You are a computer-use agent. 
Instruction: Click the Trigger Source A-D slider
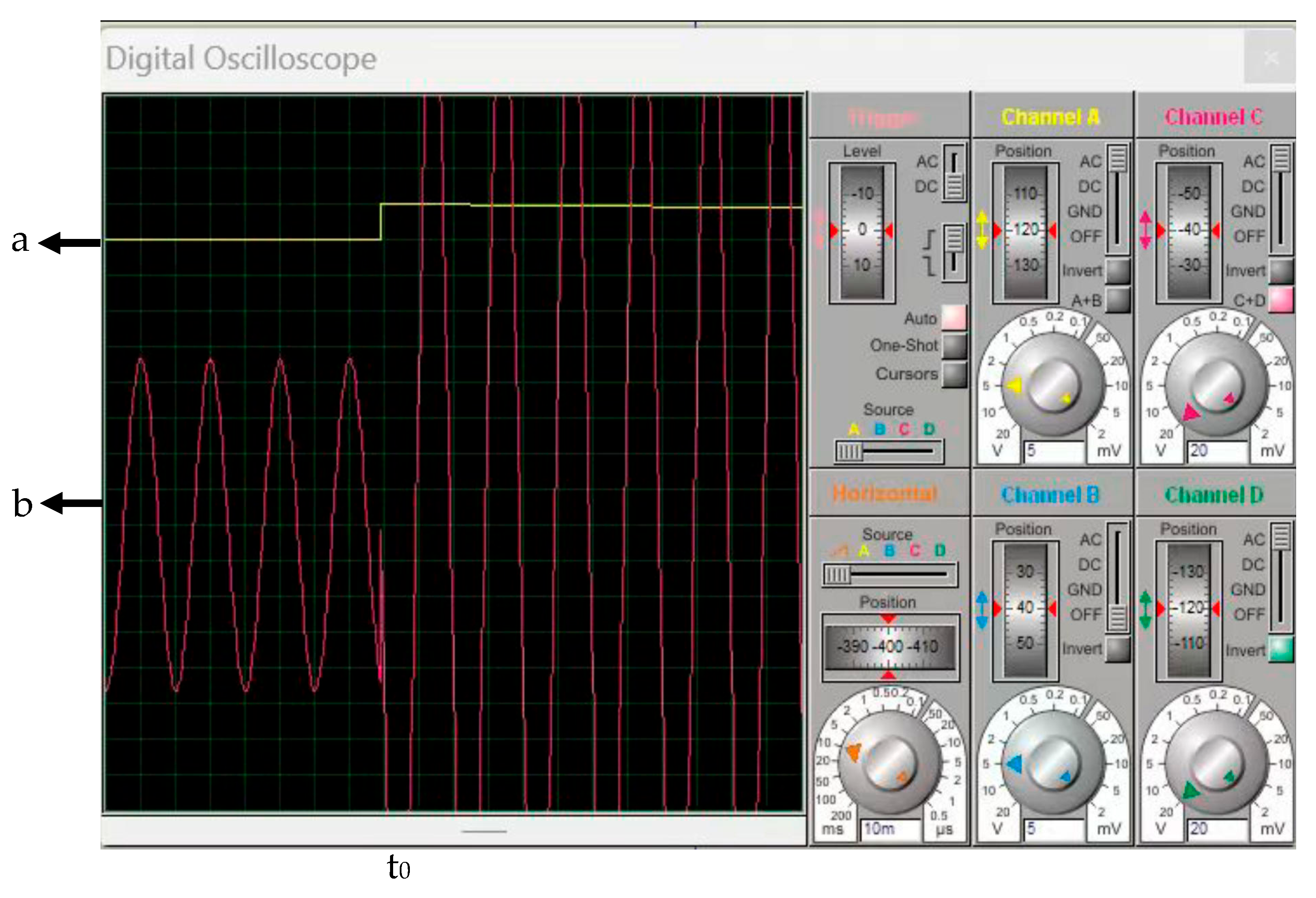tap(889, 451)
